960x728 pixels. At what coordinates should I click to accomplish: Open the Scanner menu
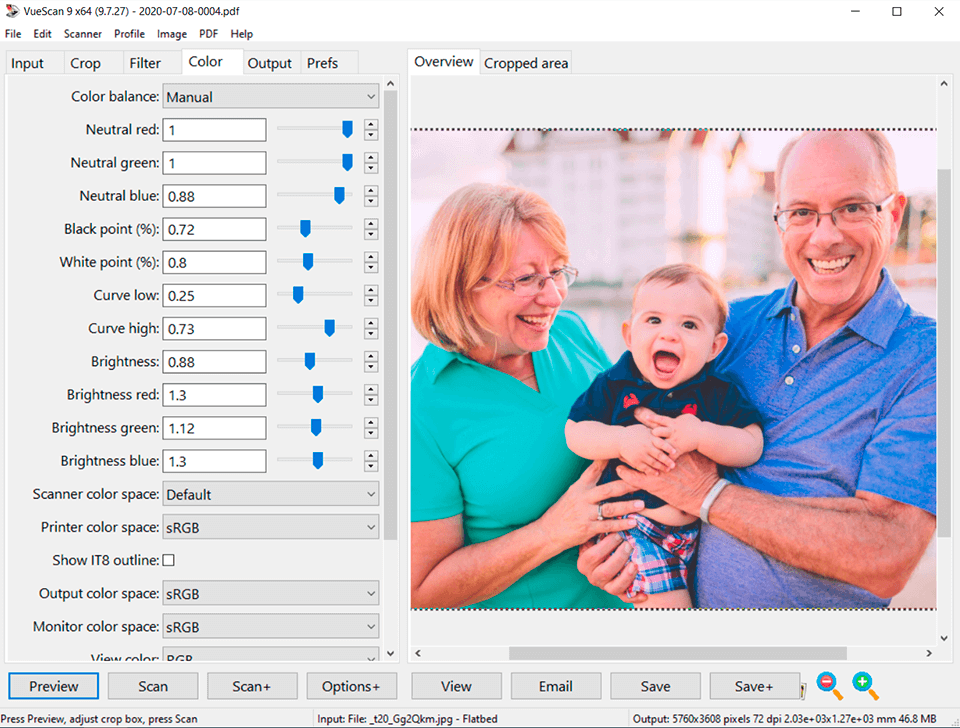point(83,33)
